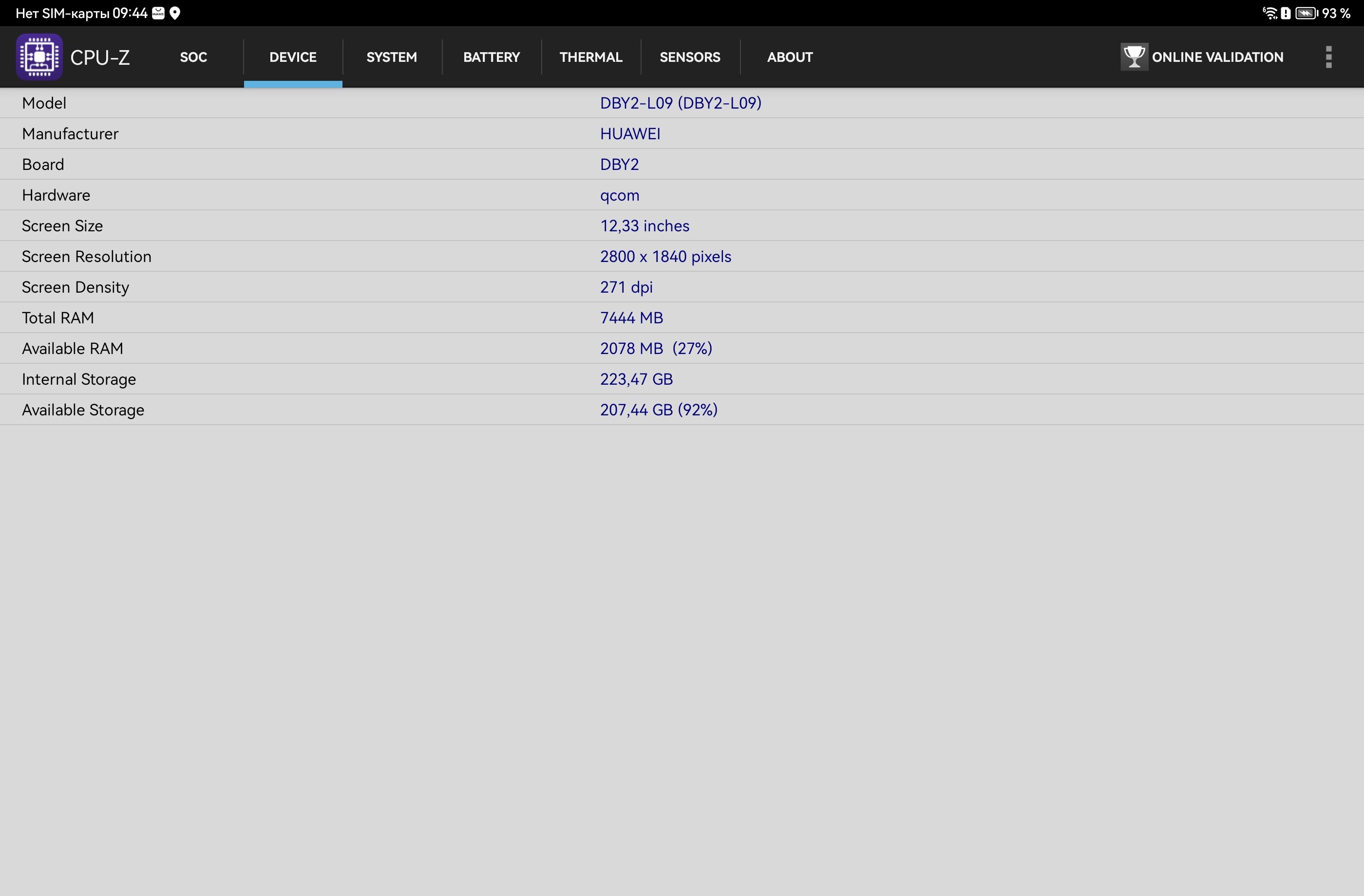Click the trophy icon for validation
Image resolution: width=1364 pixels, height=896 pixels.
(x=1134, y=56)
